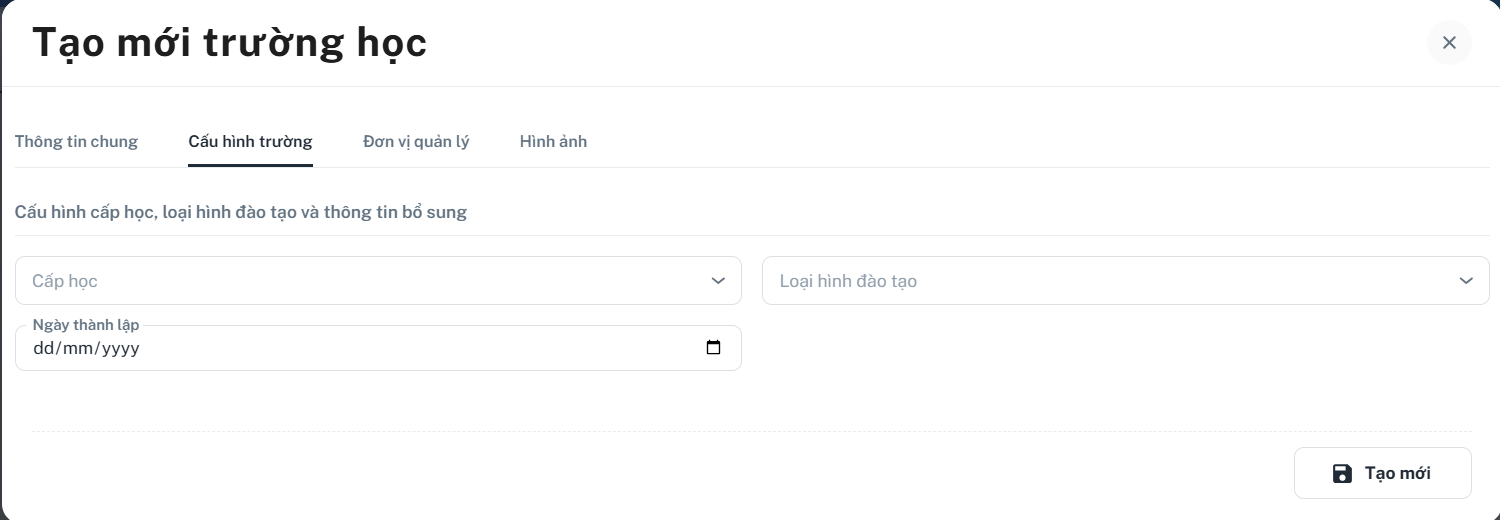This screenshot has width=1500, height=520.
Task: Select the yyyy year segment
Action: point(120,349)
